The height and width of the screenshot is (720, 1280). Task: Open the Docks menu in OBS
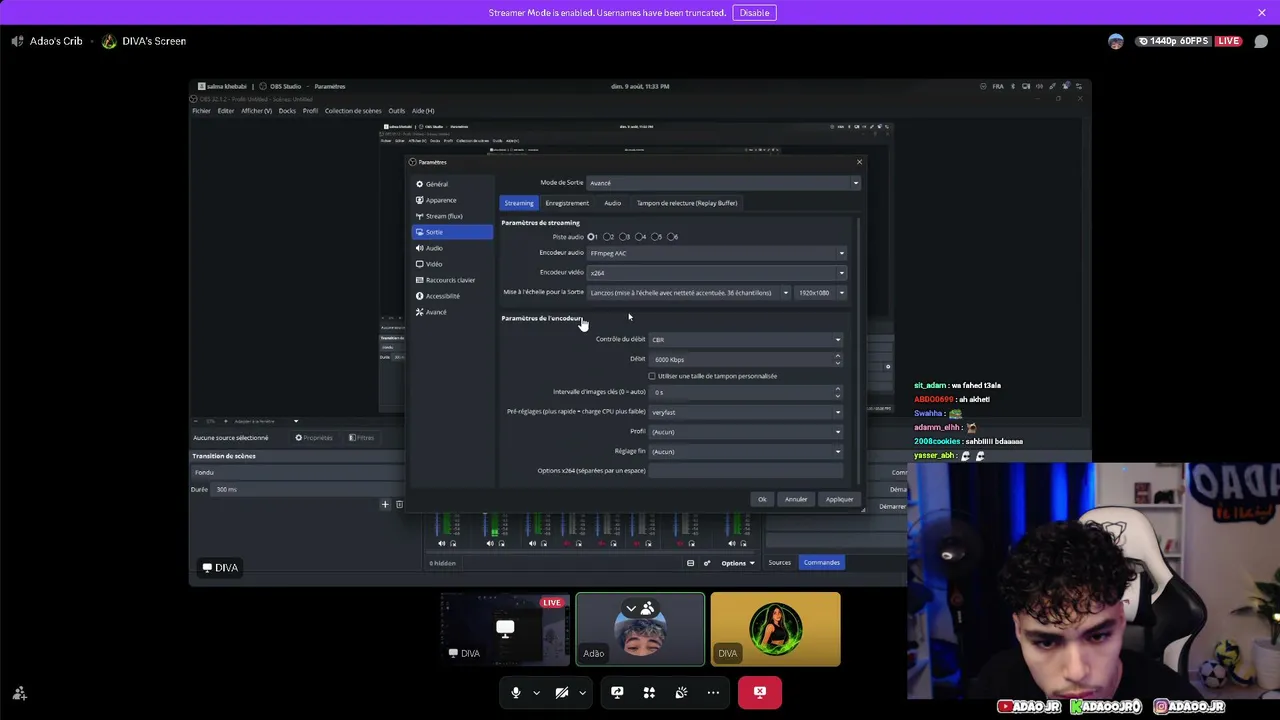click(287, 111)
